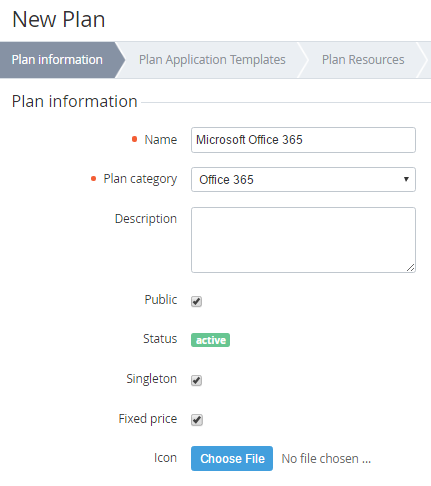Click the Description label

click(x=146, y=219)
